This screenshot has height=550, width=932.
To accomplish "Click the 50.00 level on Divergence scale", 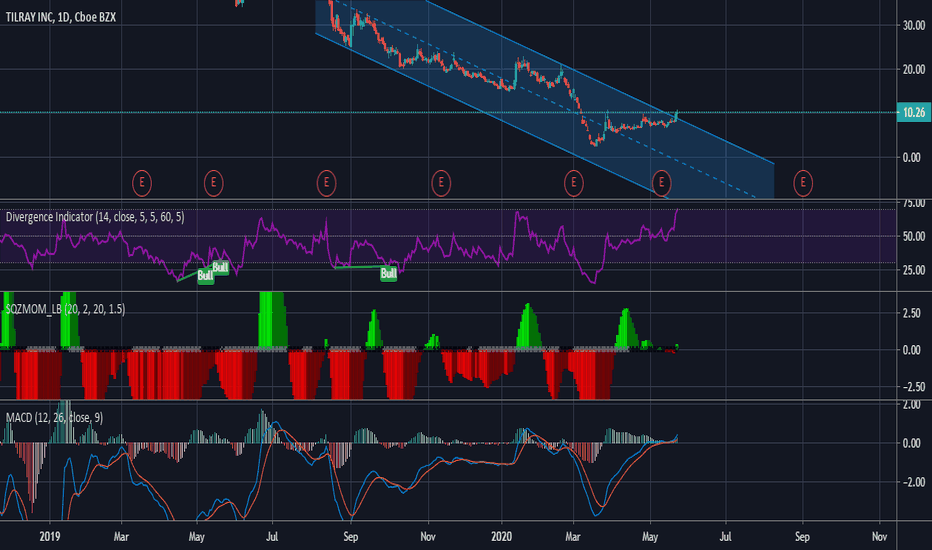I will [x=914, y=237].
